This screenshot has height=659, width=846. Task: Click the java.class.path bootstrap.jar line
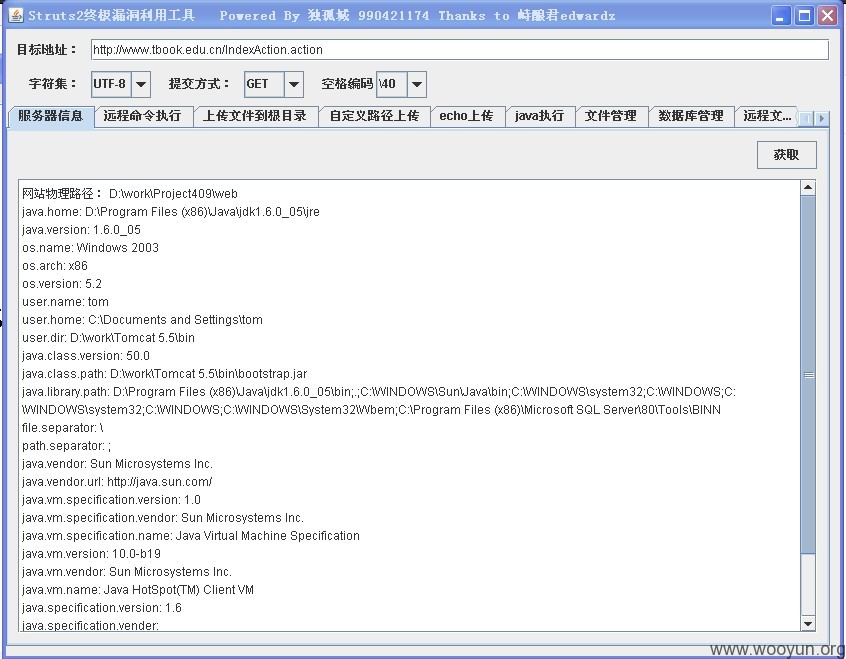165,373
